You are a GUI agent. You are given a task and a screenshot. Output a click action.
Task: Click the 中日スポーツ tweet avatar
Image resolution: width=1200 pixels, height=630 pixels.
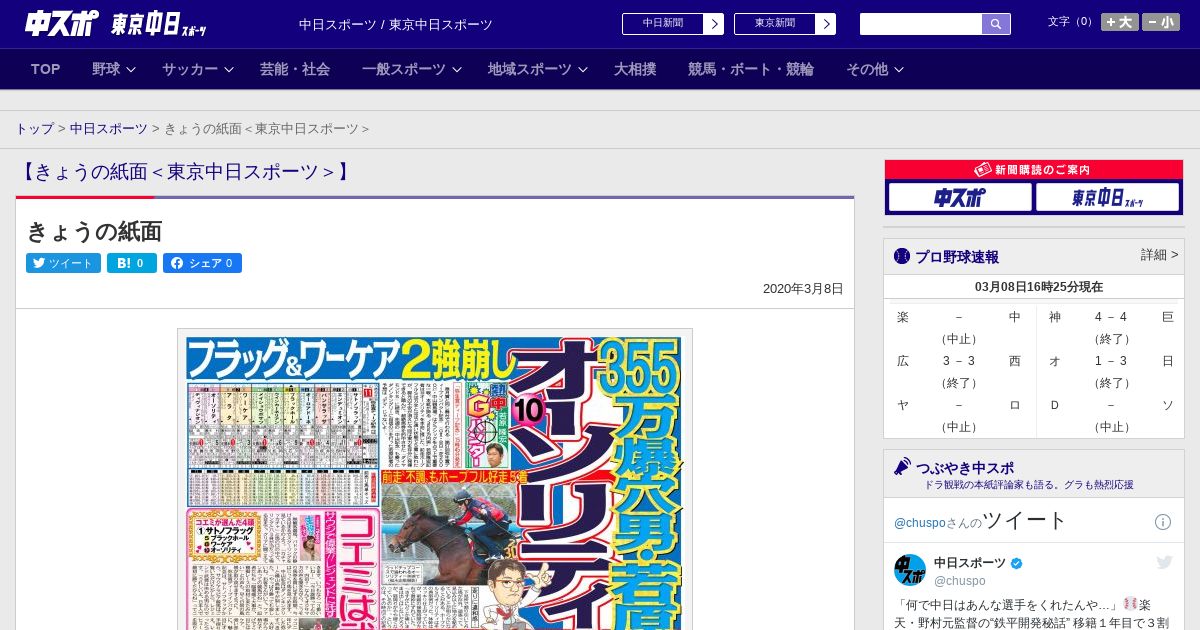[910, 570]
